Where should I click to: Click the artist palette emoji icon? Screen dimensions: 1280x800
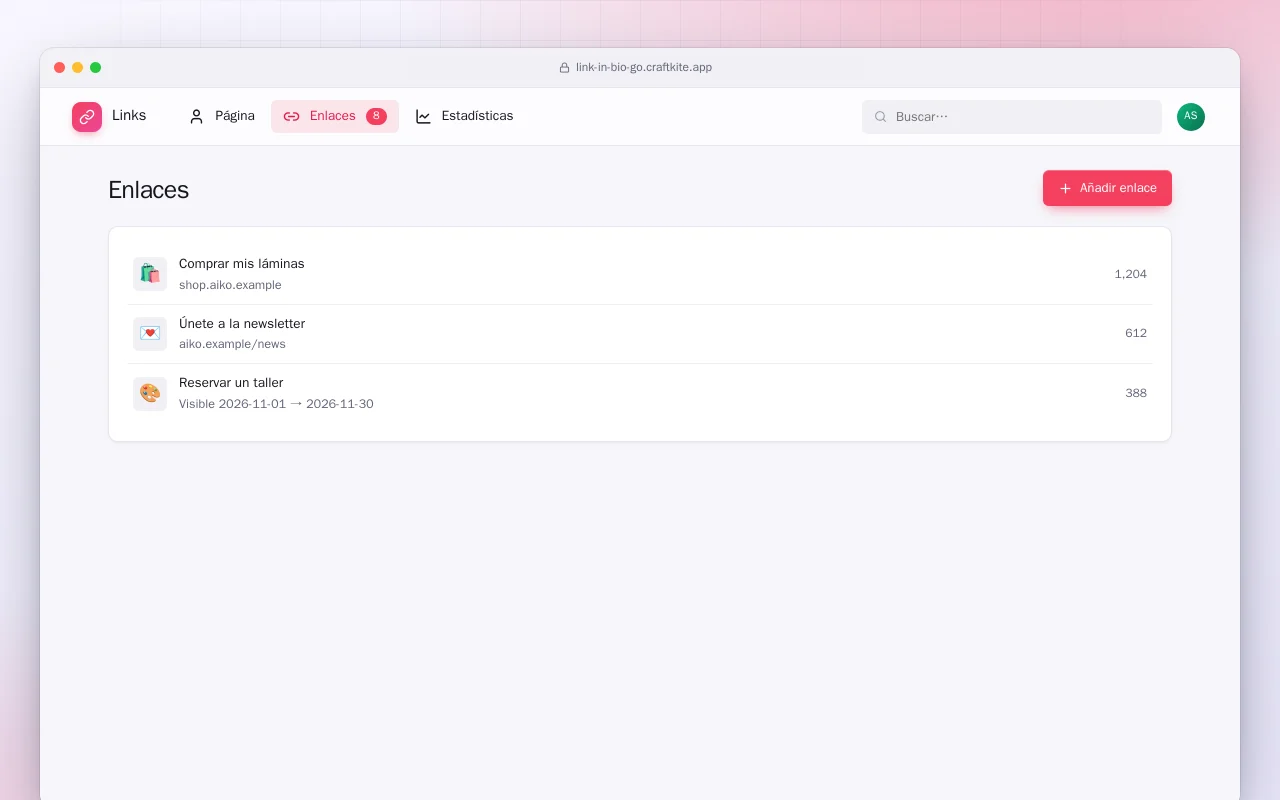click(x=150, y=393)
